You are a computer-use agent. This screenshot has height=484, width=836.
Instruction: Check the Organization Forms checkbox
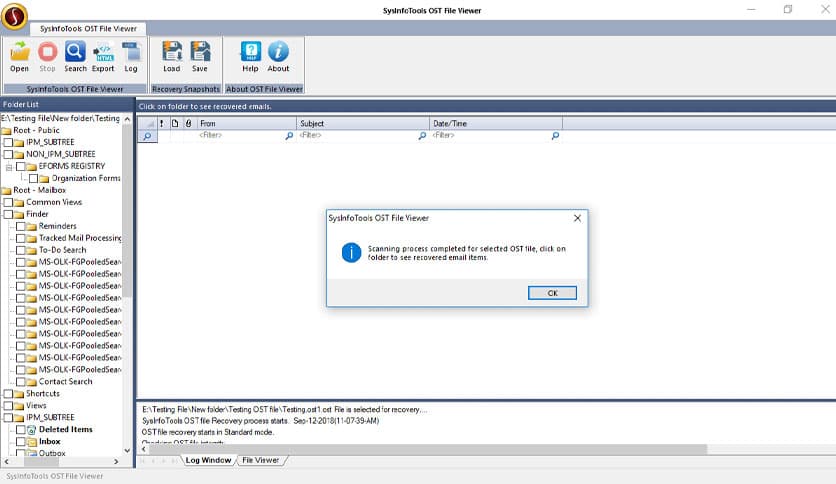(34, 179)
